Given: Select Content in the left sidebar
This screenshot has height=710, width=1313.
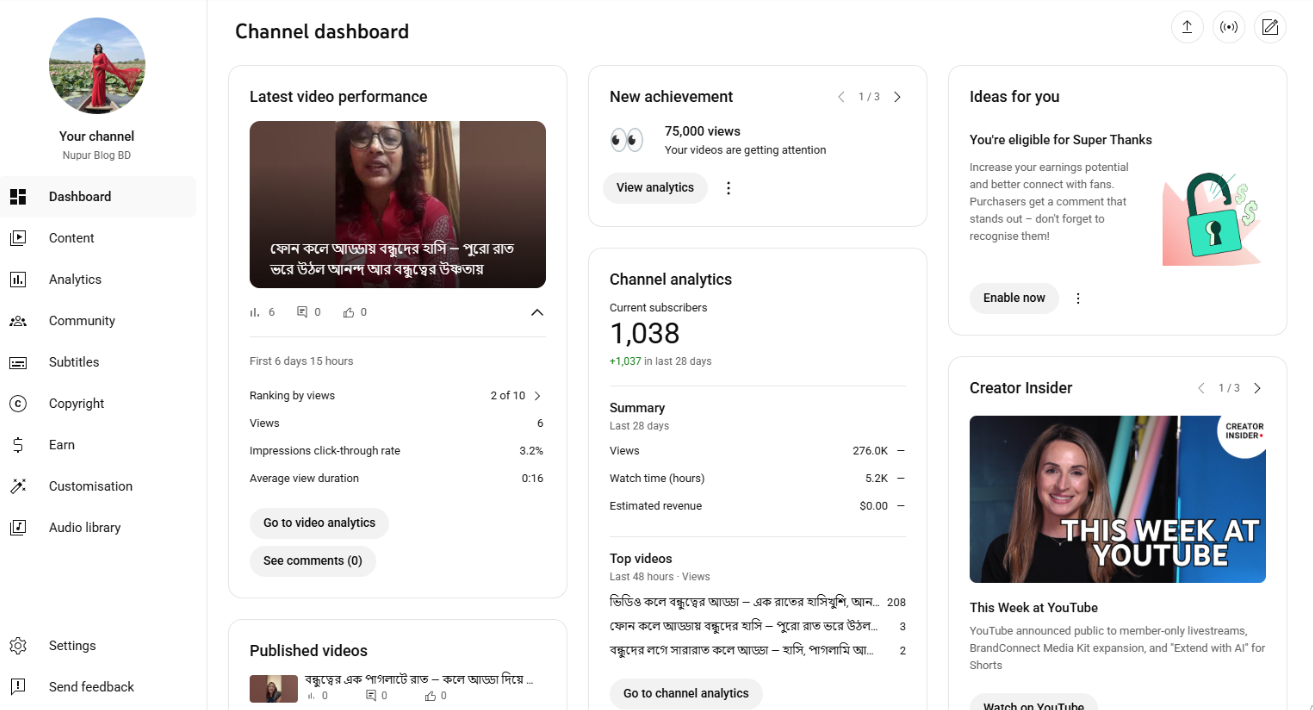Looking at the screenshot, I should [71, 238].
